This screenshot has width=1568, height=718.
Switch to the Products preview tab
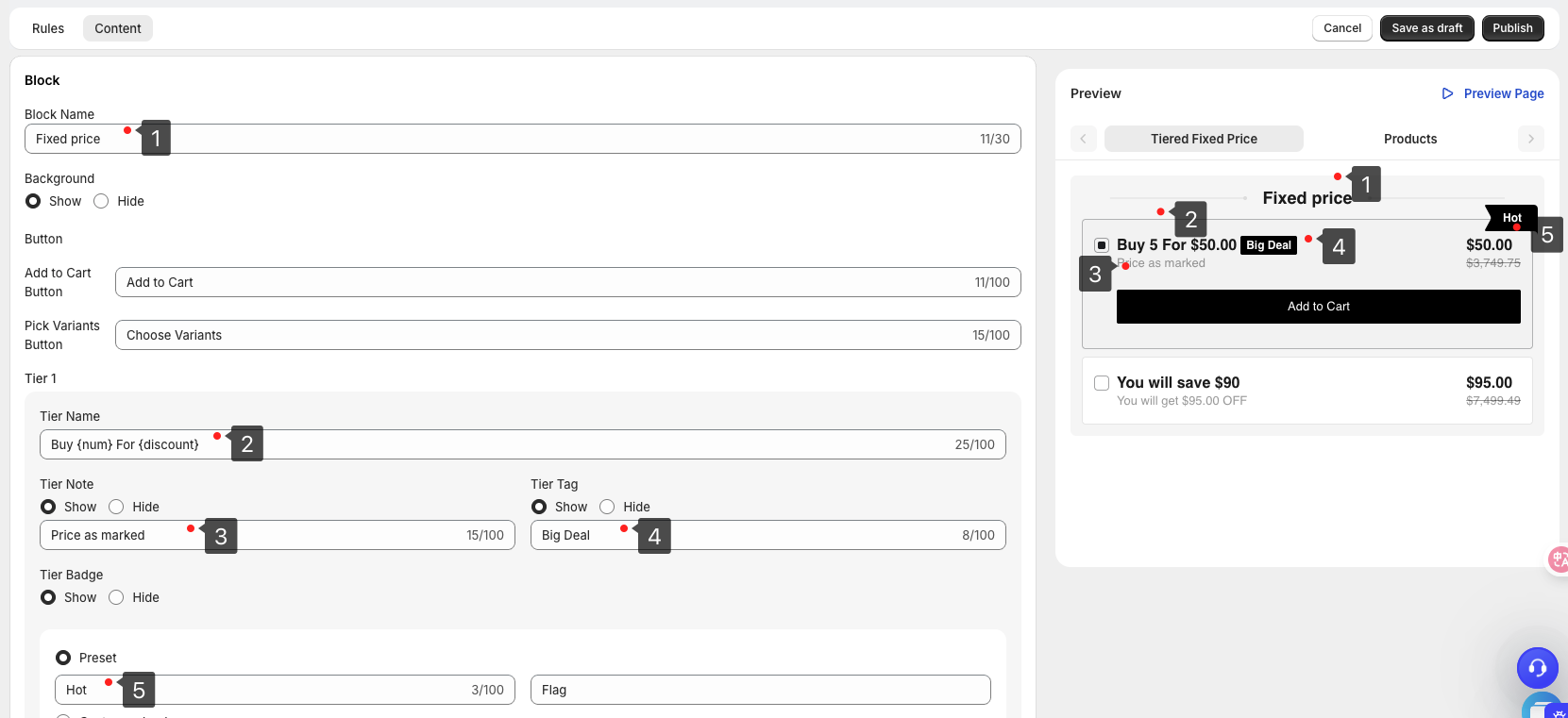pos(1409,139)
